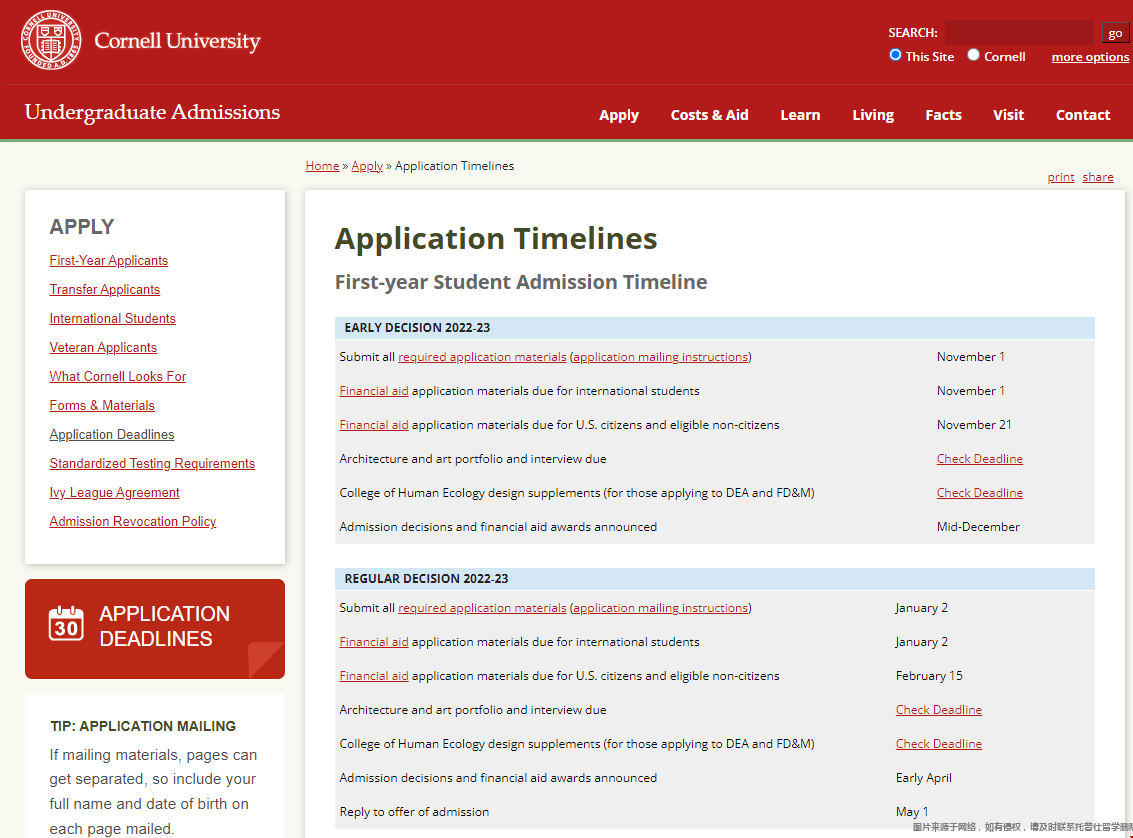The image size is (1133, 838).
Task: Open Forms & Materials sidebar link
Action: click(x=102, y=405)
